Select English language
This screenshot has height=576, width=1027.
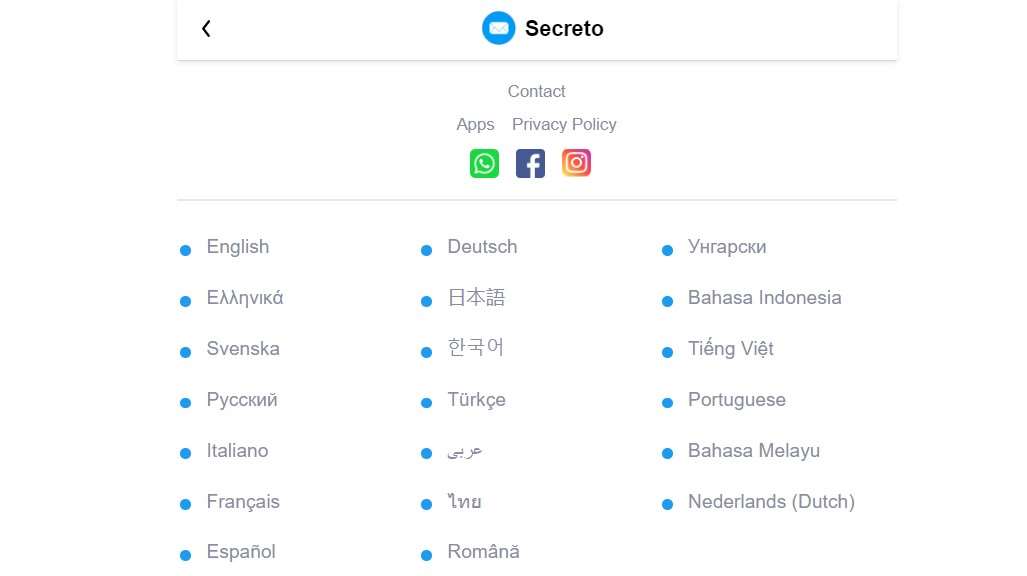pyautogui.click(x=237, y=247)
